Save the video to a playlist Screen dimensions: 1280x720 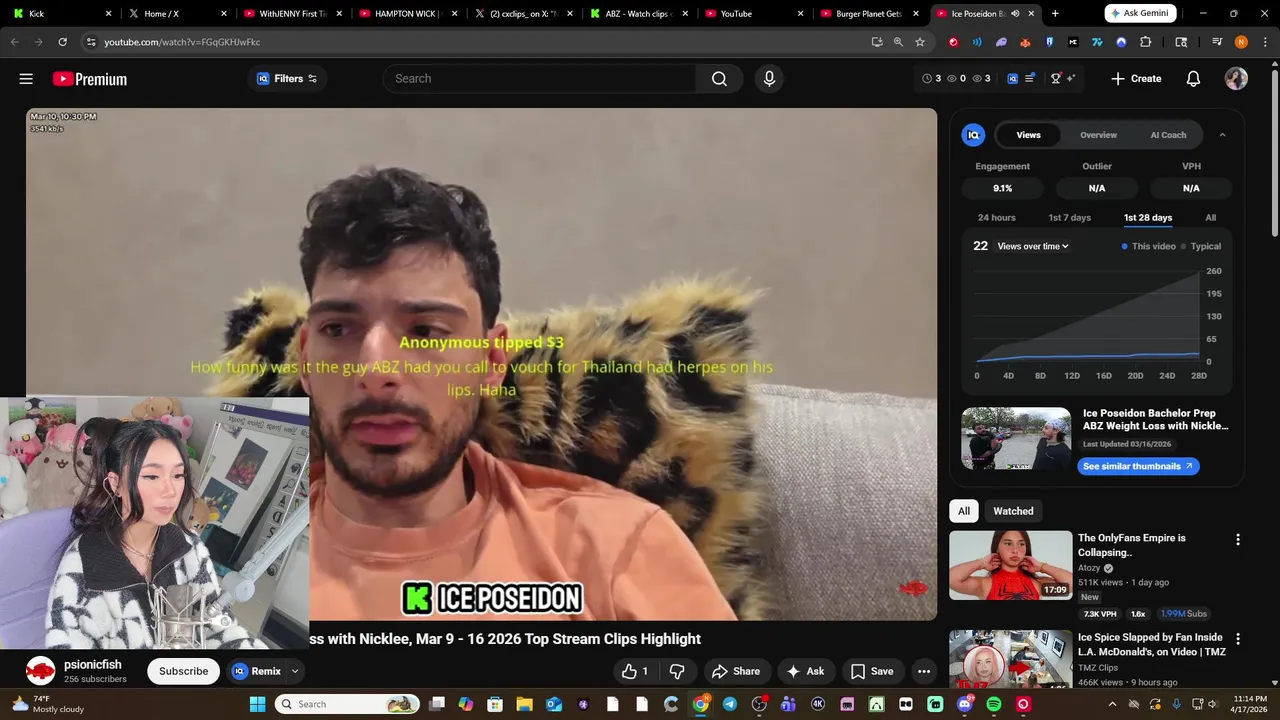point(872,672)
